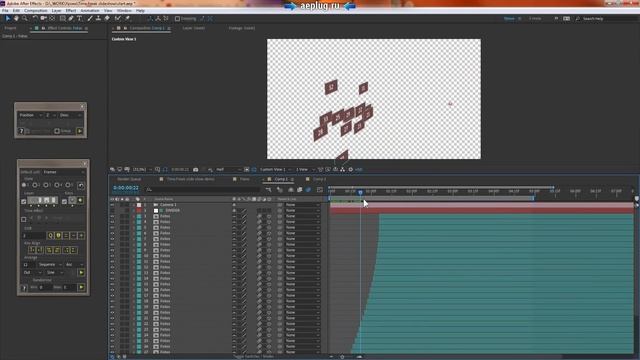This screenshot has height=360, width=640.
Task: Select the Eraser tool
Action: pos(107,18)
